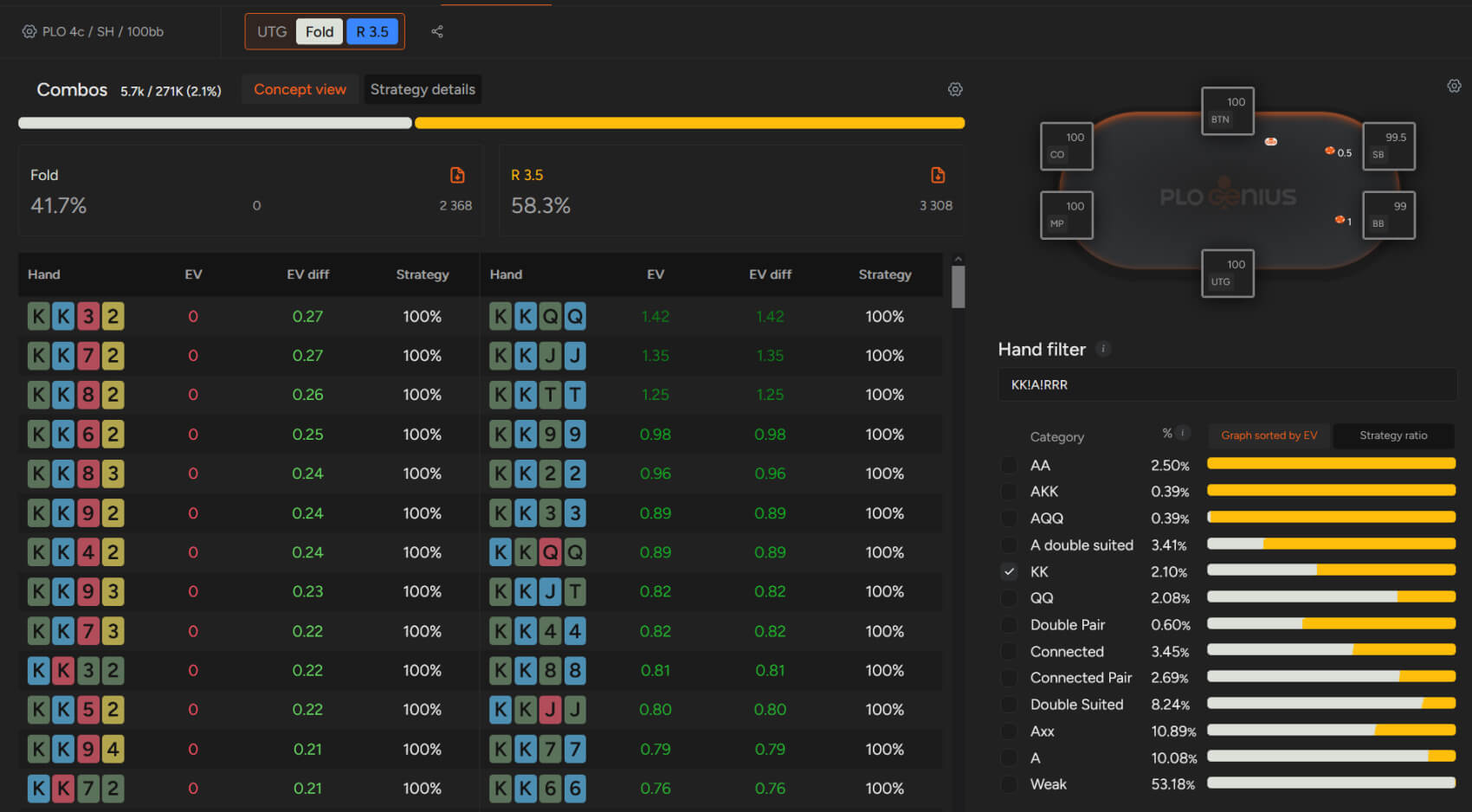Switch to Strategy details tab
Image resolution: width=1472 pixels, height=812 pixels.
point(423,89)
